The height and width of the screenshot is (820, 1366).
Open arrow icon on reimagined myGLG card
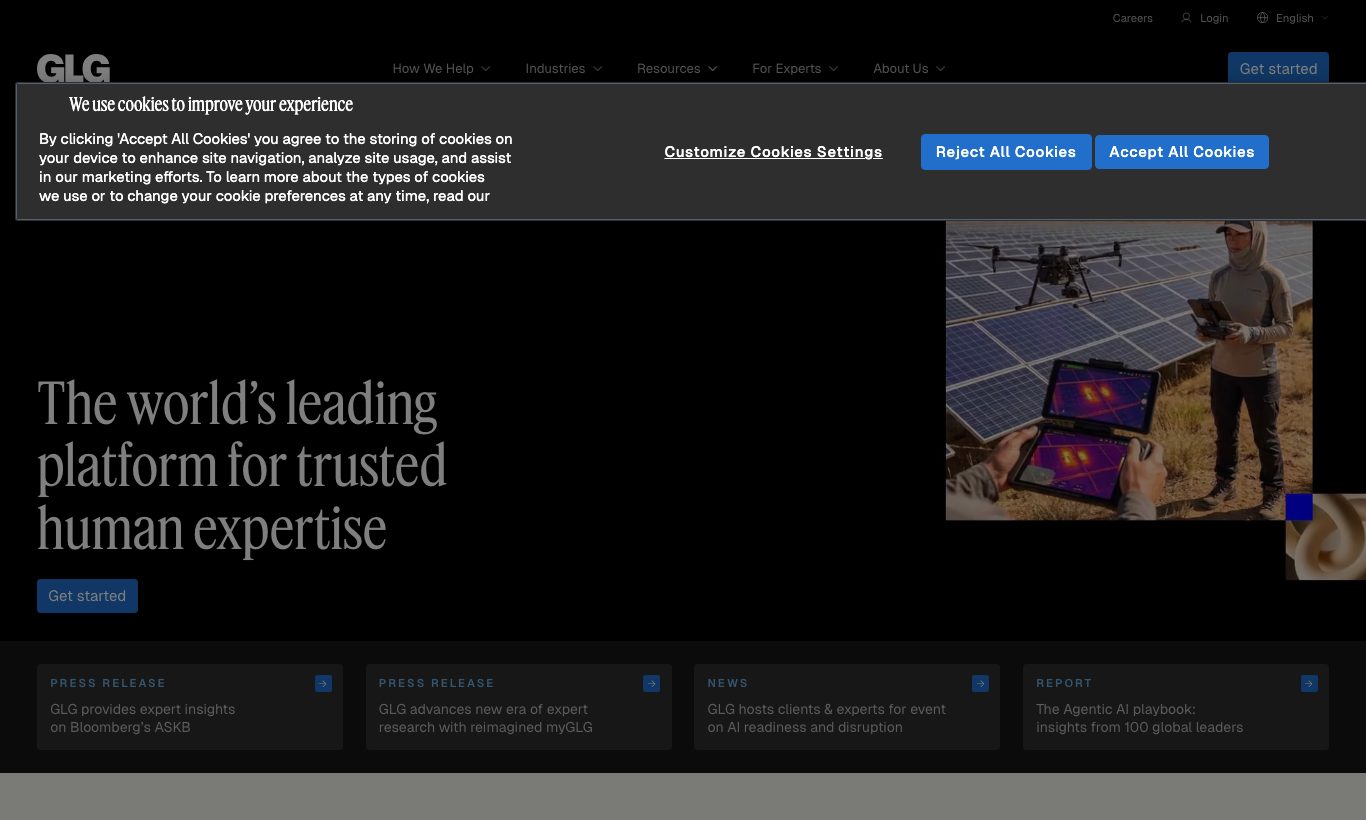pos(651,684)
